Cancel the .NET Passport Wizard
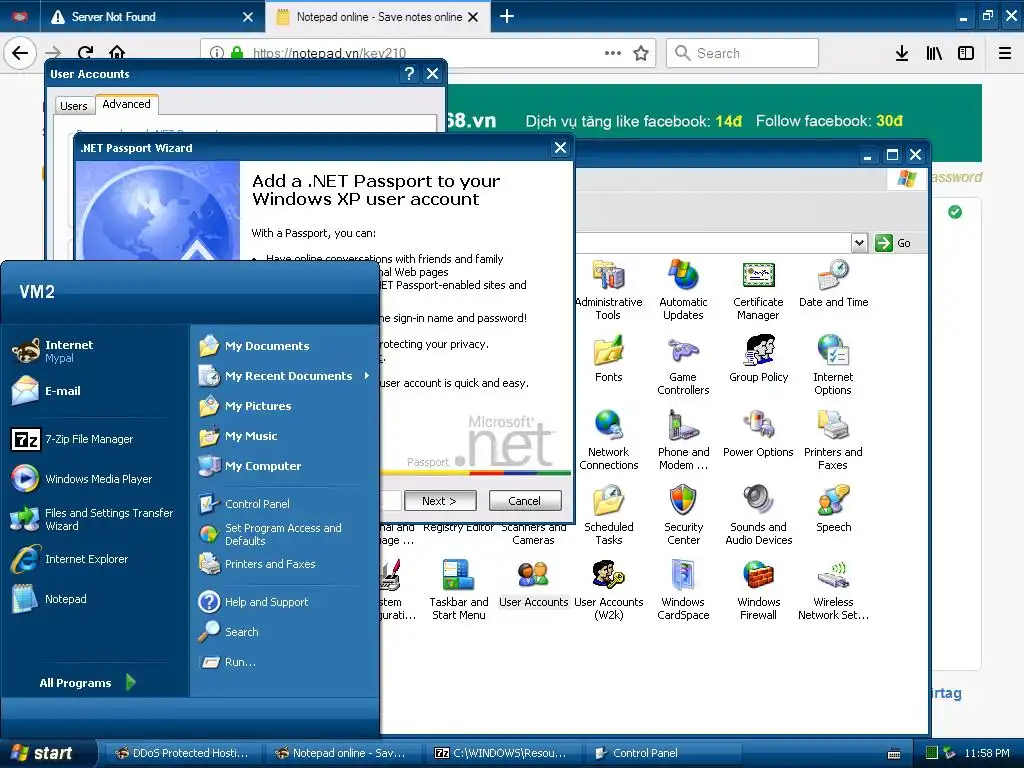Image resolution: width=1024 pixels, height=768 pixels. click(524, 501)
